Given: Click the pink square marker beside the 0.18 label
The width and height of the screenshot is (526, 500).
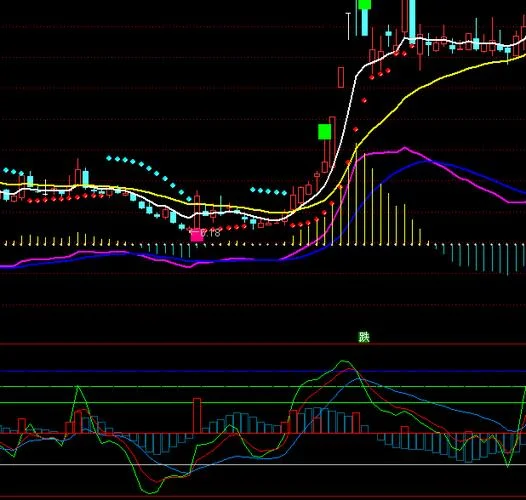Looking at the screenshot, I should click(197, 235).
